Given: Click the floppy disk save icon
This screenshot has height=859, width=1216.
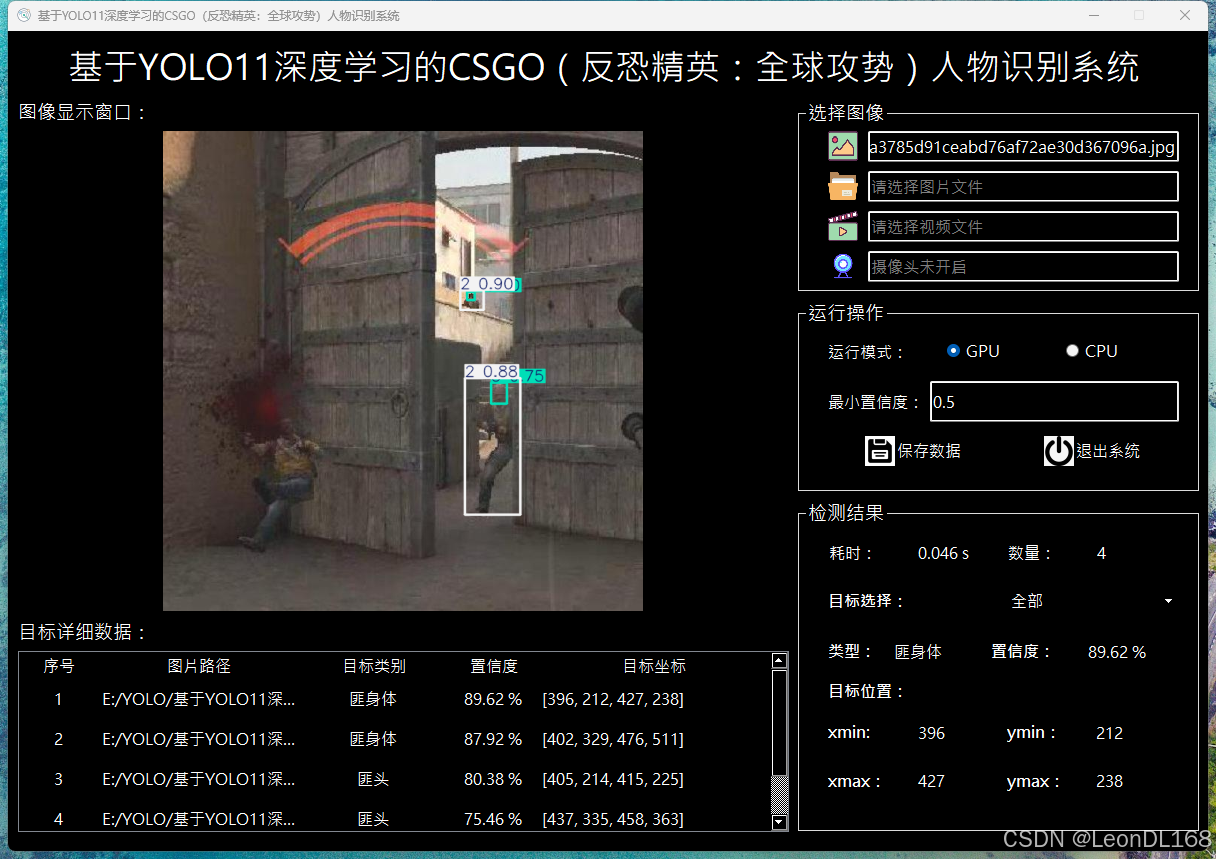Looking at the screenshot, I should pos(879,451).
